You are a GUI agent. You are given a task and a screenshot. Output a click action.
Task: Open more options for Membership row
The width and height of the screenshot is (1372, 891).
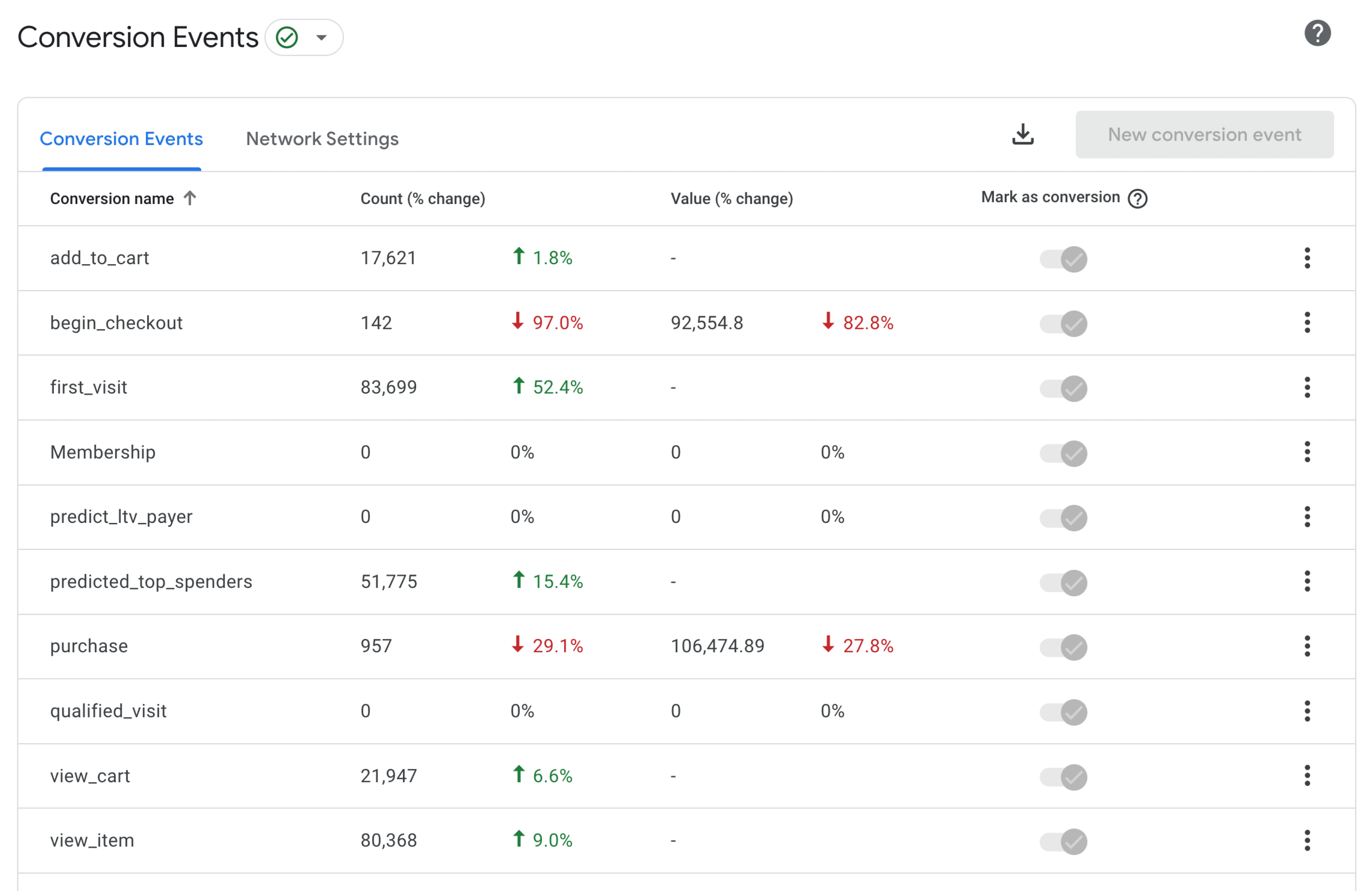(x=1307, y=452)
